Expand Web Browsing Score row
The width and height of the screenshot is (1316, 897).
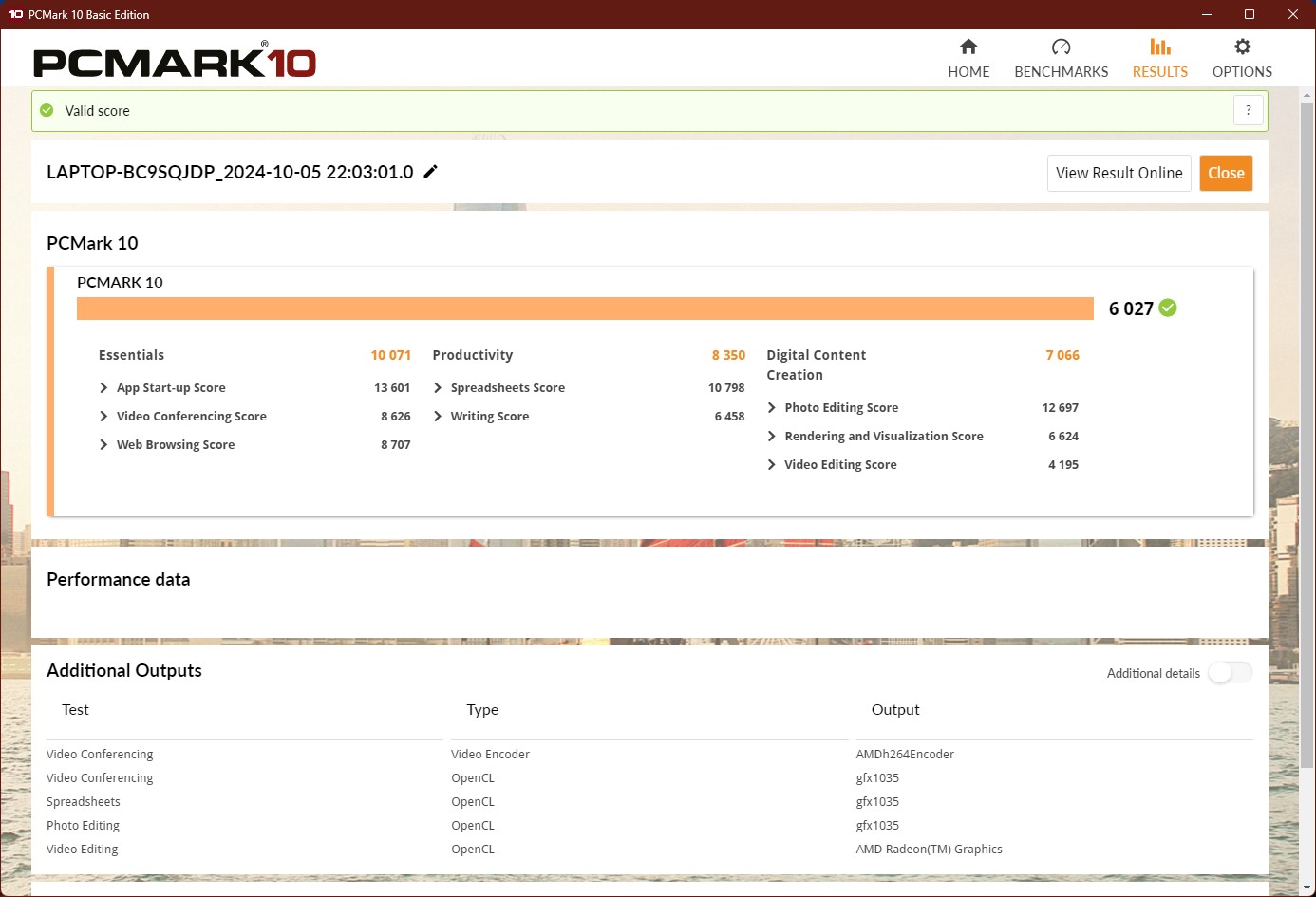tap(103, 444)
